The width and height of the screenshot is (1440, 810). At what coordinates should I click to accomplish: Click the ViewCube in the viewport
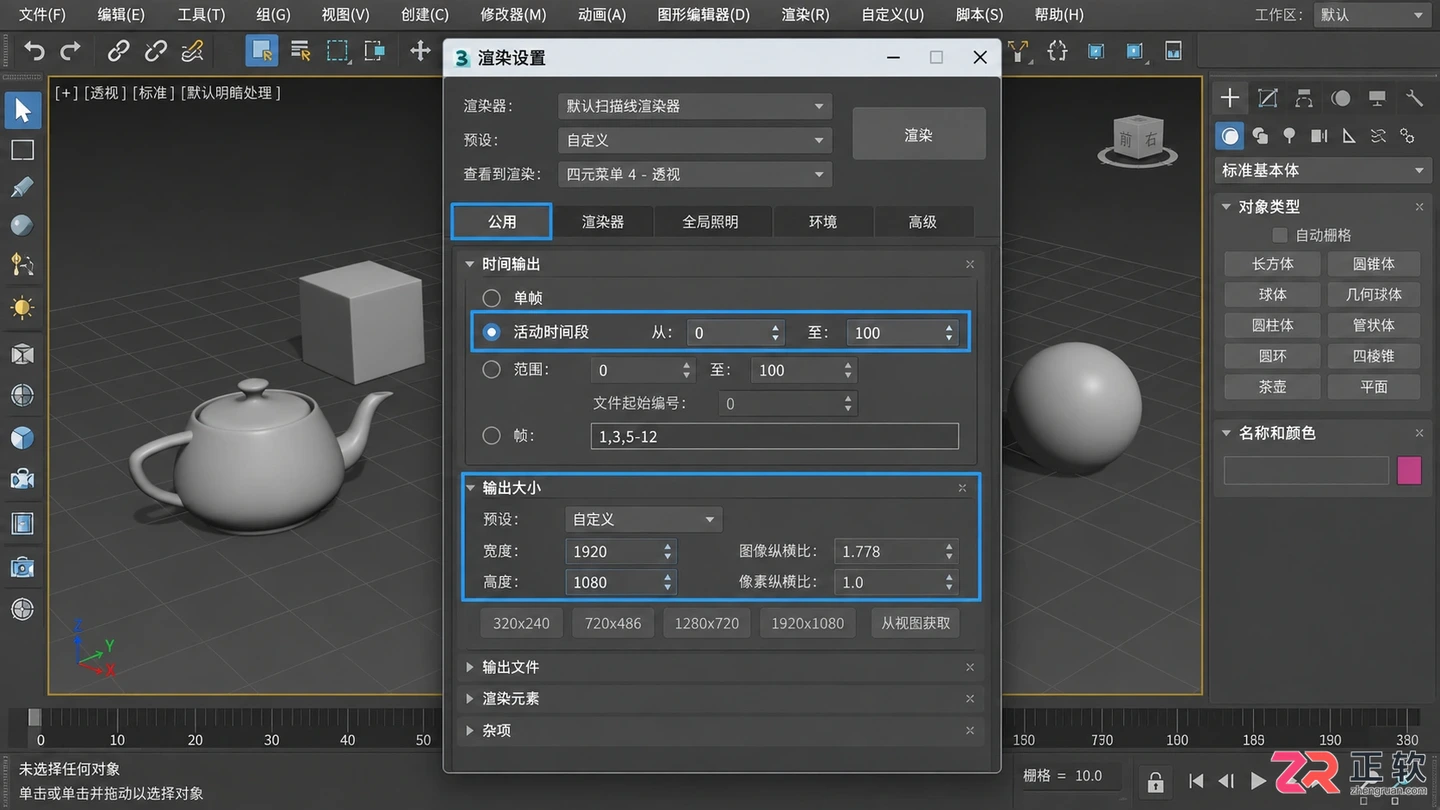tap(1138, 141)
